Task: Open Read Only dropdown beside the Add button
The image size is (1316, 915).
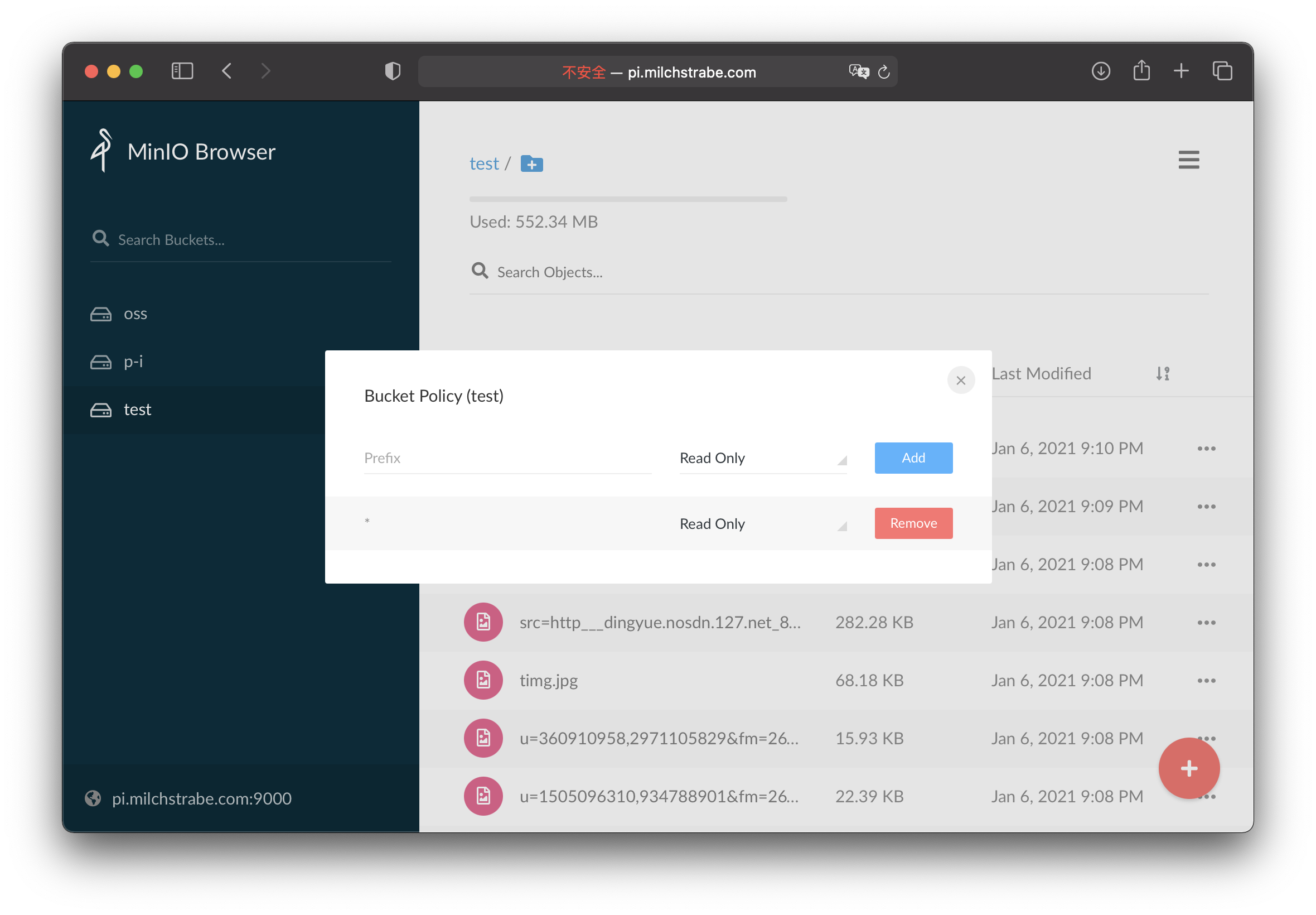Action: click(x=763, y=458)
